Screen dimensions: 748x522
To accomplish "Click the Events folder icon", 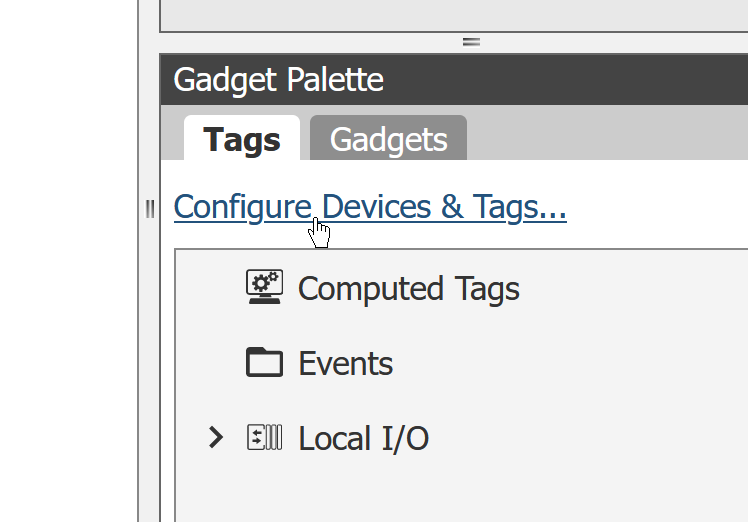I will [x=264, y=362].
